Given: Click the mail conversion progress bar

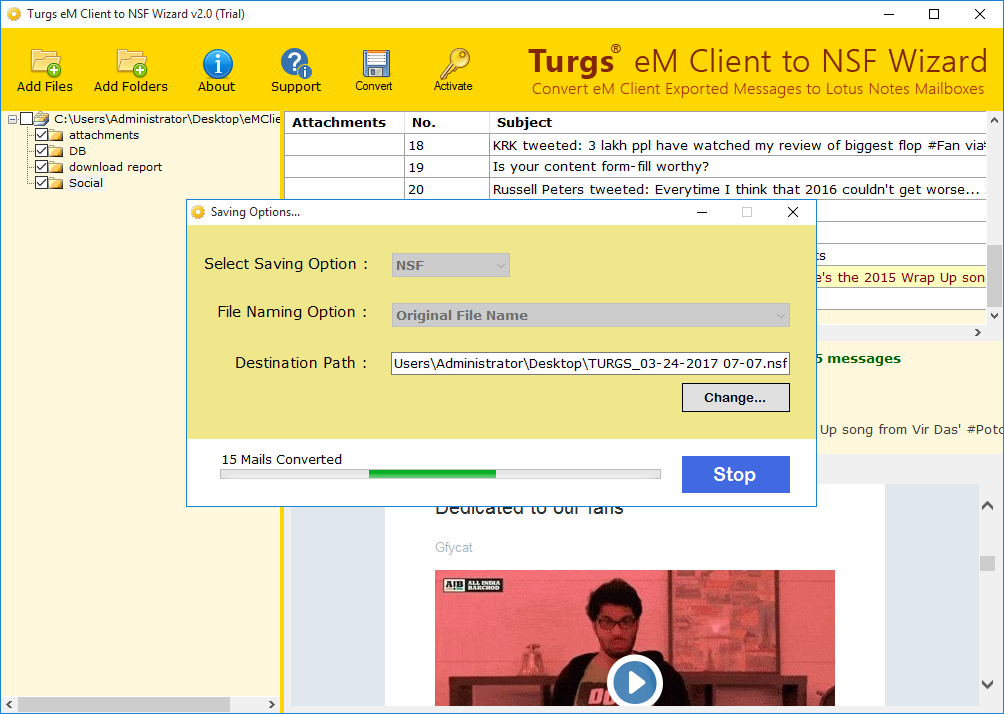Looking at the screenshot, I should pos(441,474).
